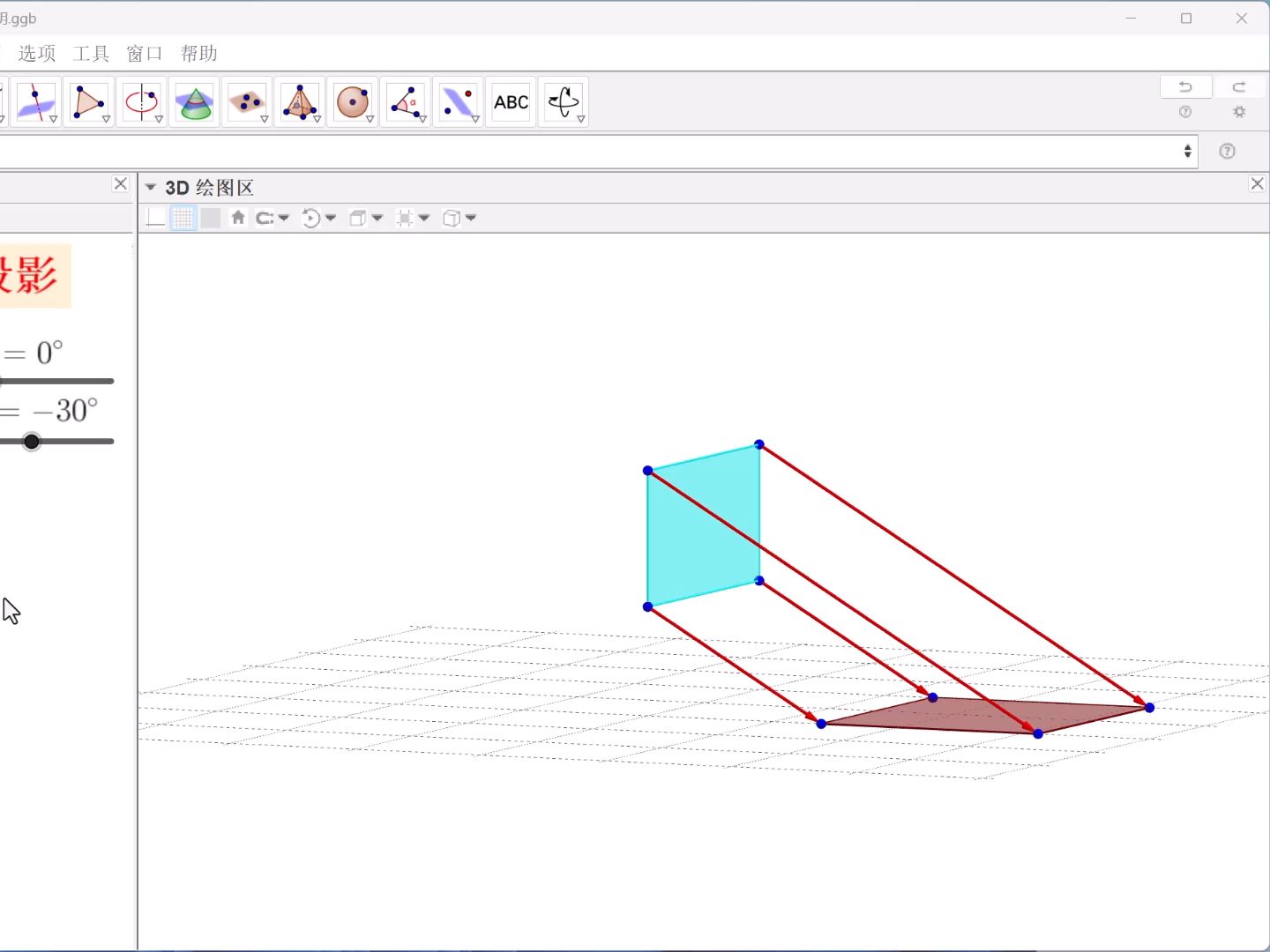Open the 窗口 menu

145,54
